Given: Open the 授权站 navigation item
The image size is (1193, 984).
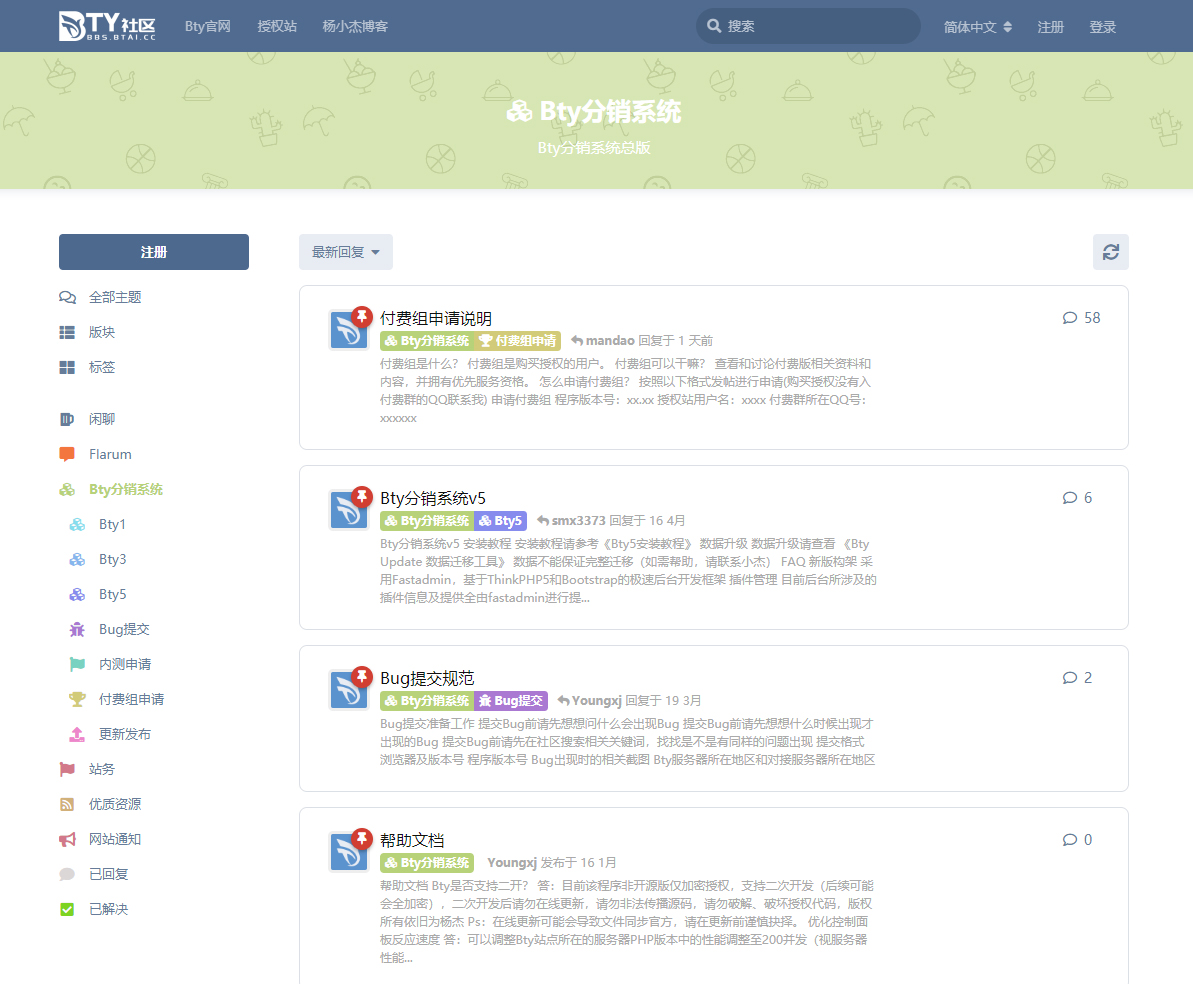Looking at the screenshot, I should tap(277, 27).
